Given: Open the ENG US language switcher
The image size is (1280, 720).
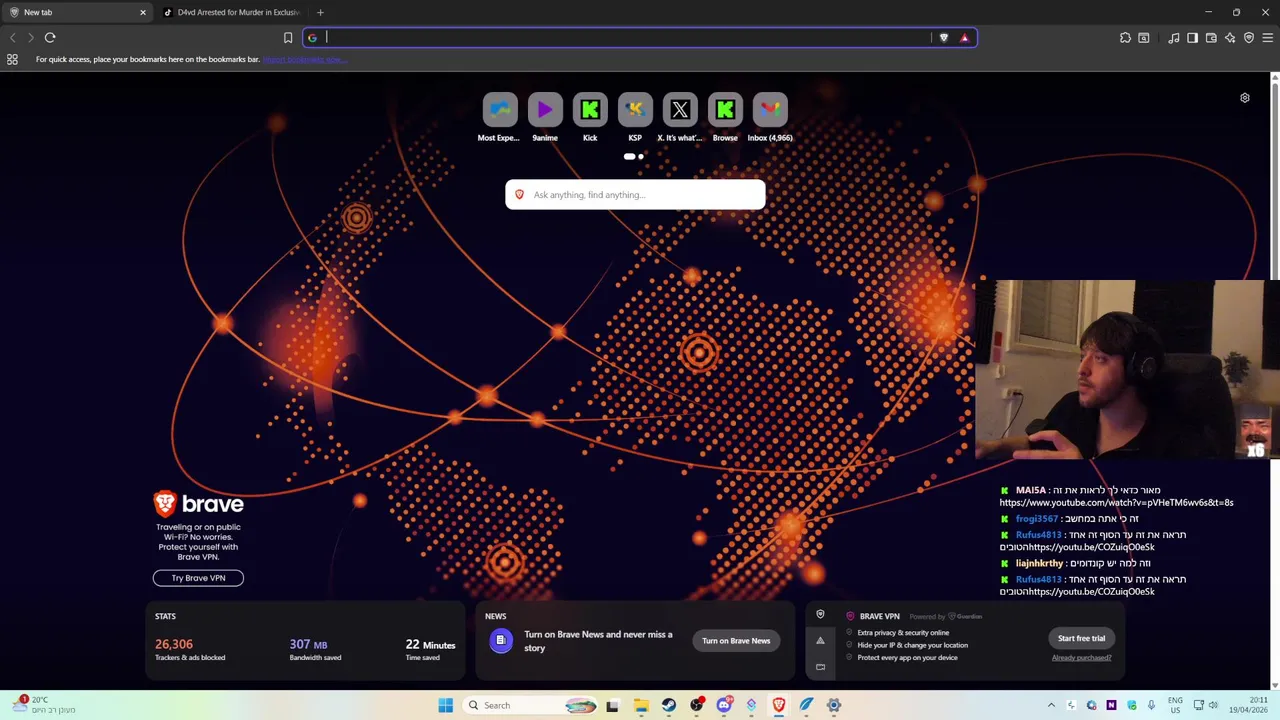Looking at the screenshot, I should pos(1175,705).
